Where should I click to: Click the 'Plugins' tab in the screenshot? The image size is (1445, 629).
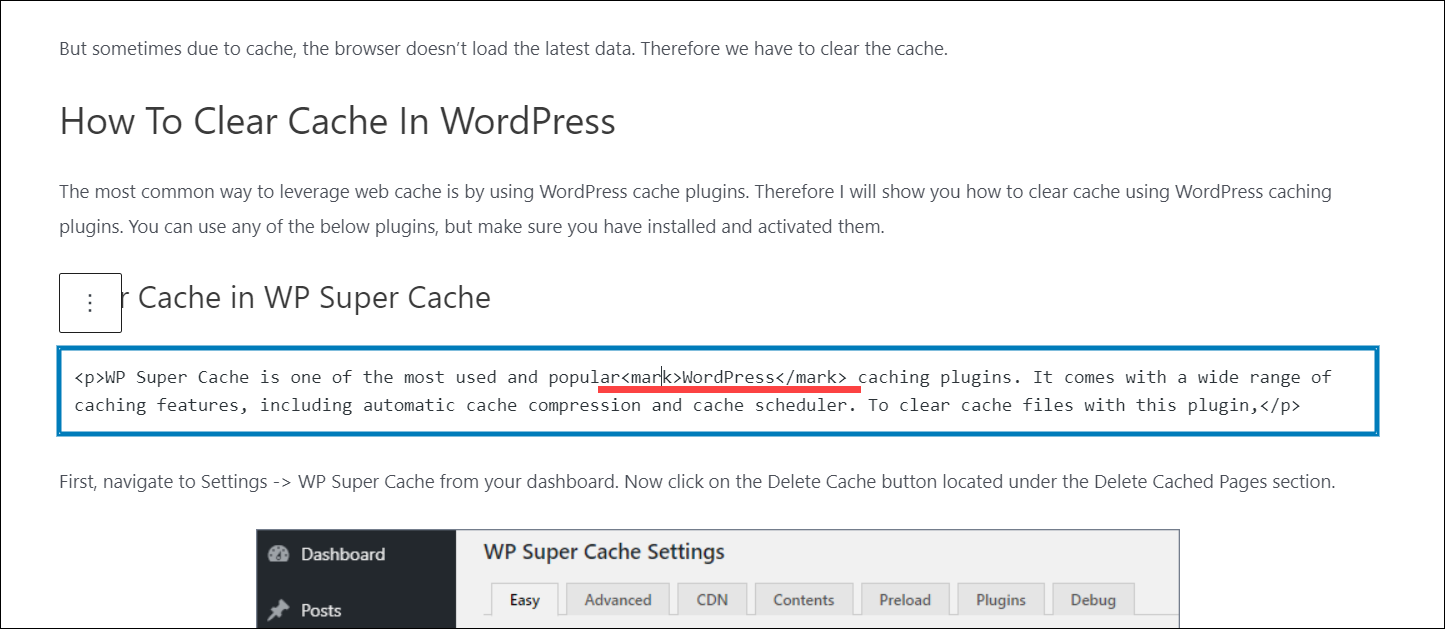point(1000,600)
